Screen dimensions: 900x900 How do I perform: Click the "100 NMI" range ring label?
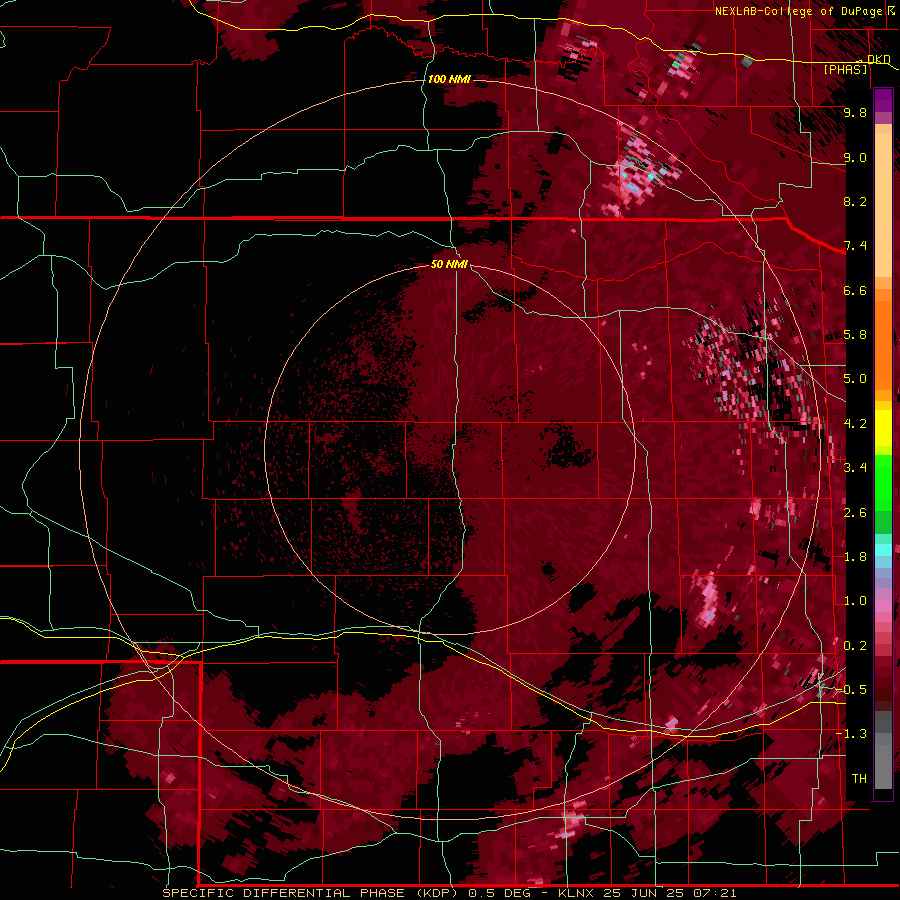pyautogui.click(x=449, y=79)
